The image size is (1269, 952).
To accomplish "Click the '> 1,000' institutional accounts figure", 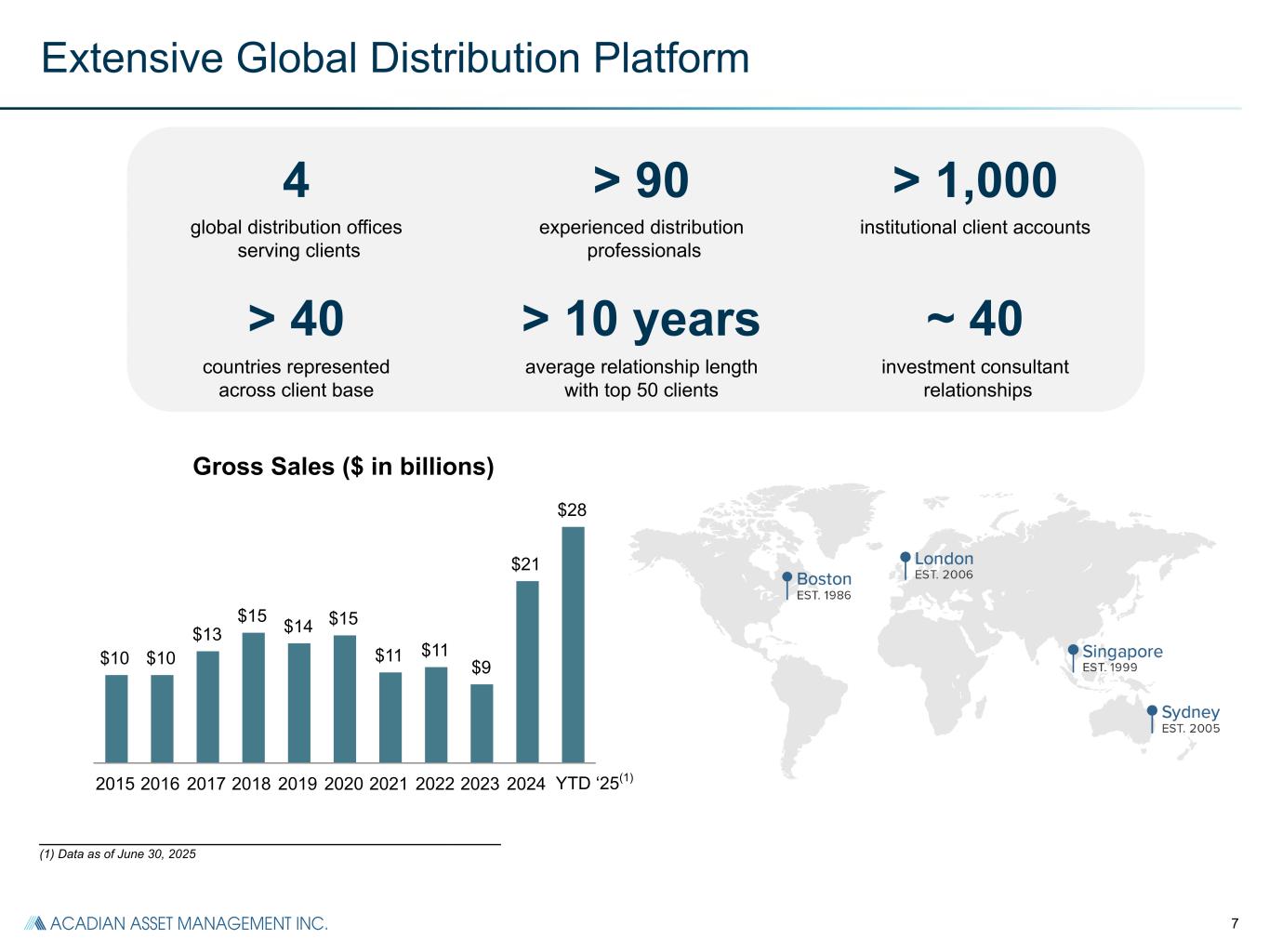I will click(974, 180).
